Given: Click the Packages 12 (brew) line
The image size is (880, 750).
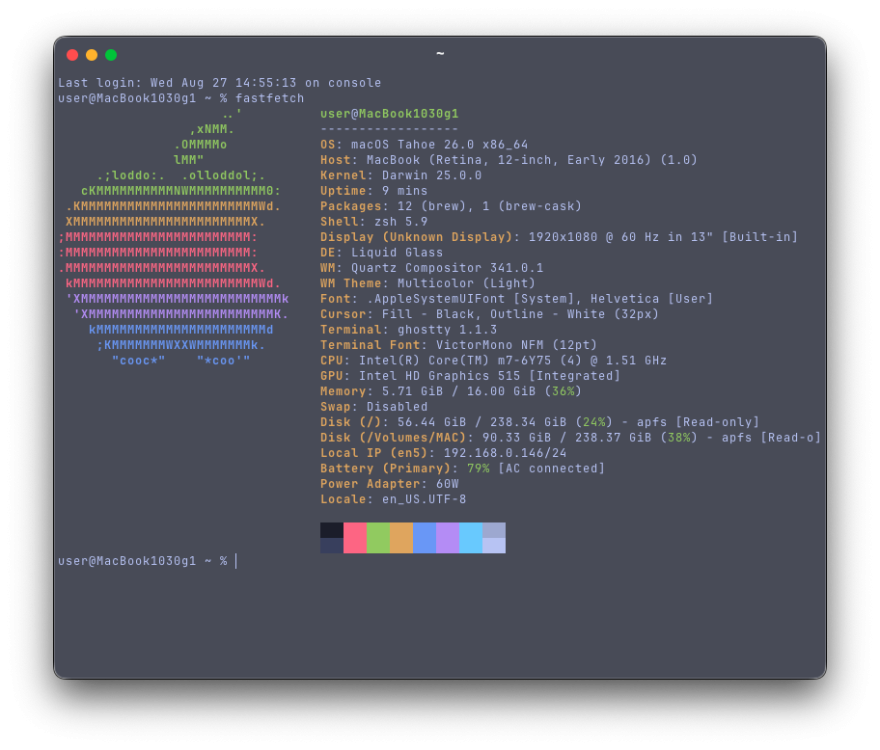Looking at the screenshot, I should [451, 207].
